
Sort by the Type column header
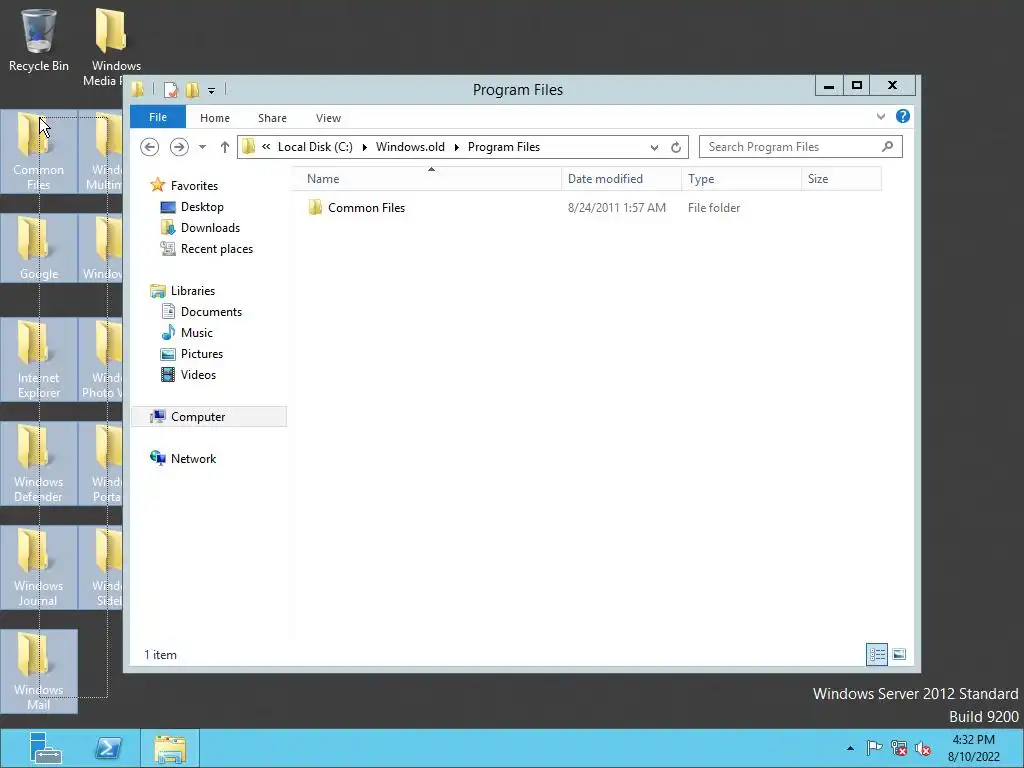[741, 179]
